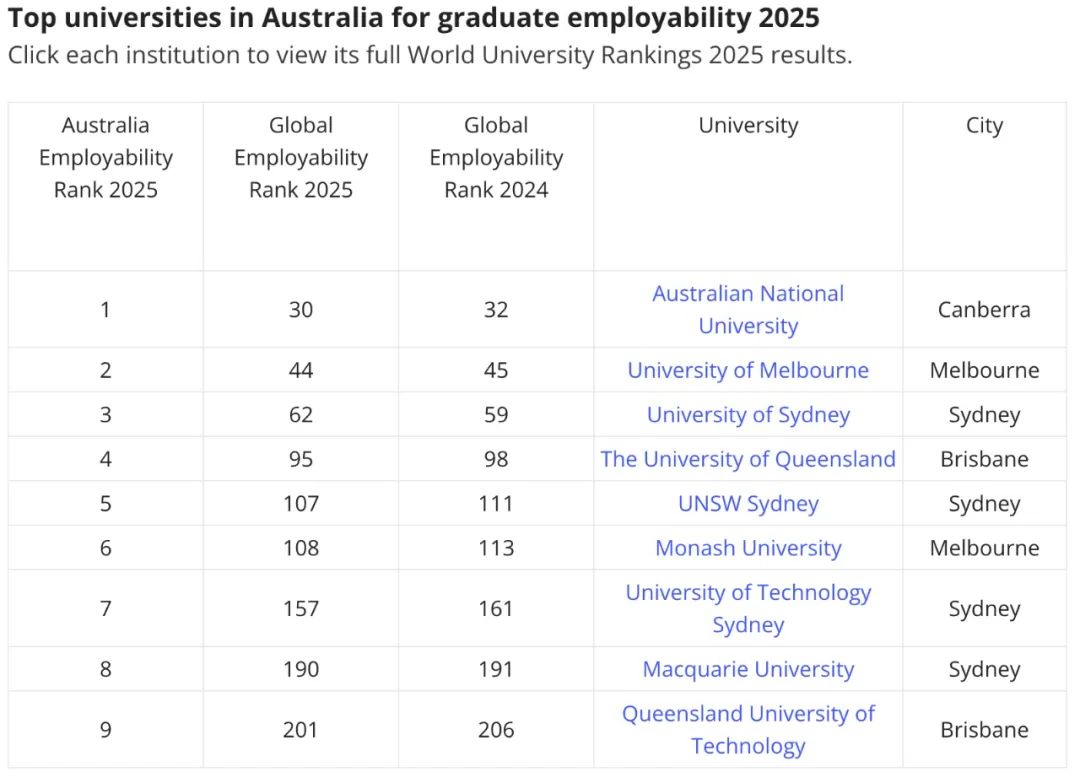Screen dimensions: 1080x778
Task: Click the Global Employability Rank 2024 header
Action: [x=496, y=158]
